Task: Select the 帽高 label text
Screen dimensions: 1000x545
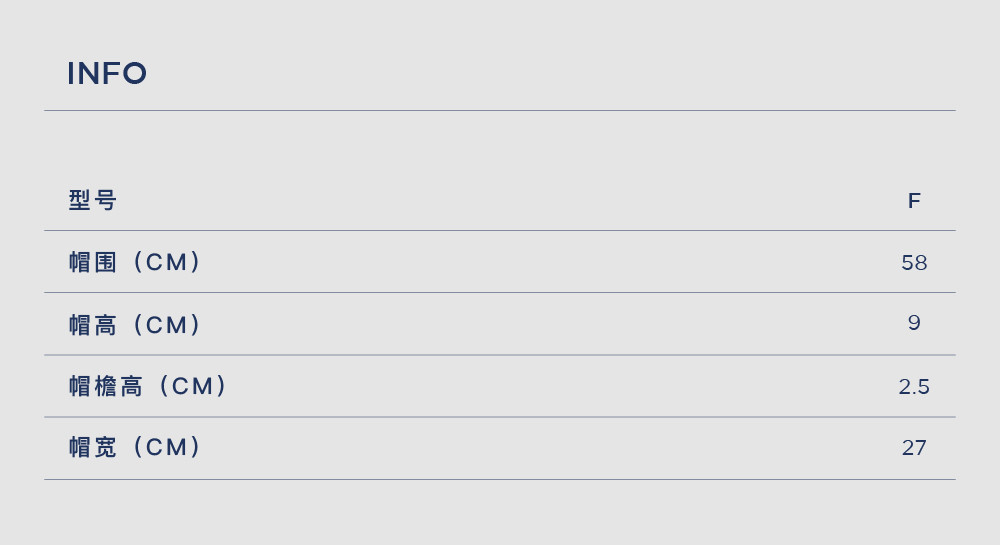Action: coord(92,324)
